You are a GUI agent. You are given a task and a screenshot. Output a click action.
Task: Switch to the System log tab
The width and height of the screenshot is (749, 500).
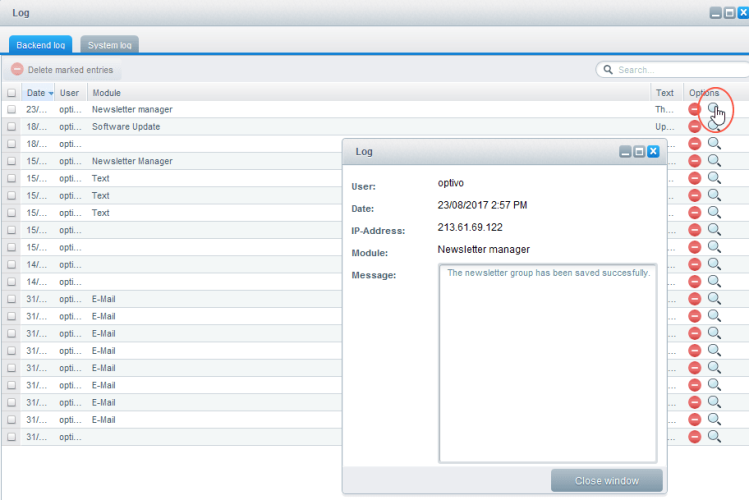pyautogui.click(x=109, y=45)
